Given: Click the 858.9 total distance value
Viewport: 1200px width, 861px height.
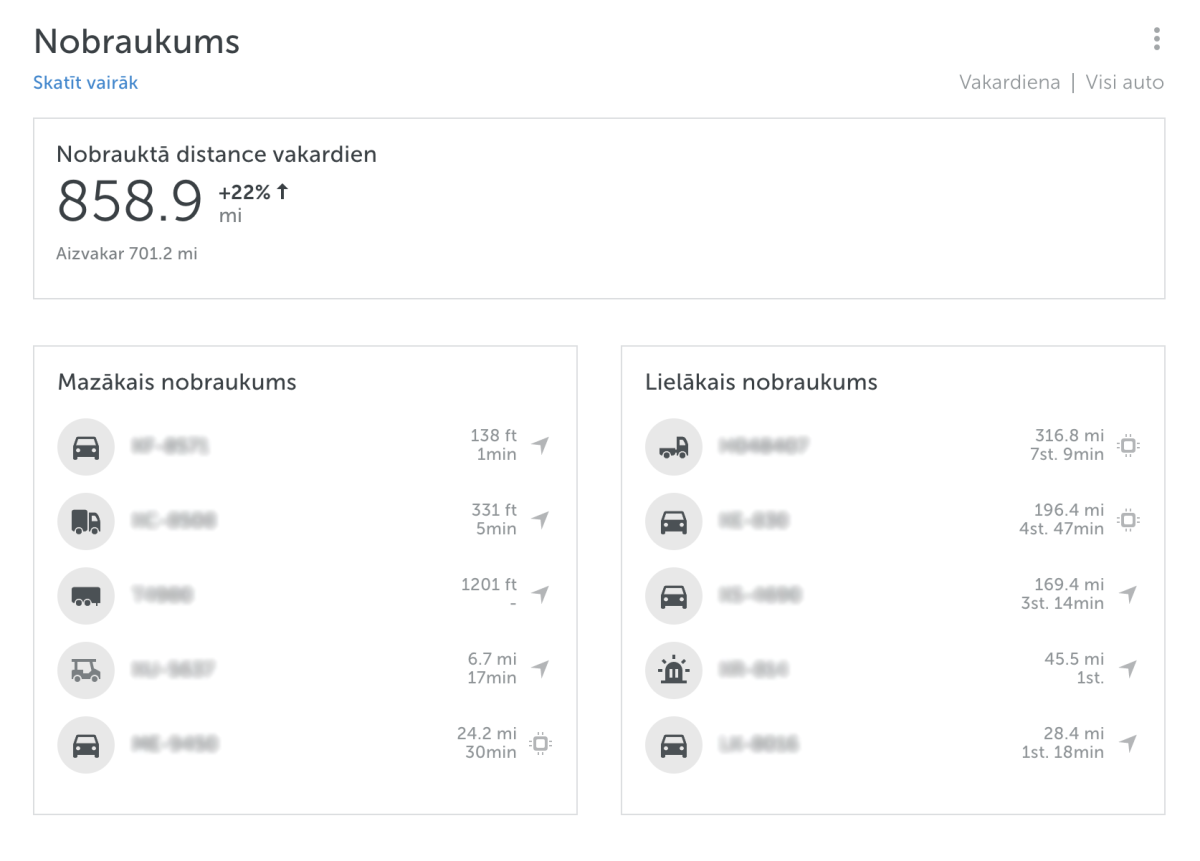Looking at the screenshot, I should click(130, 201).
